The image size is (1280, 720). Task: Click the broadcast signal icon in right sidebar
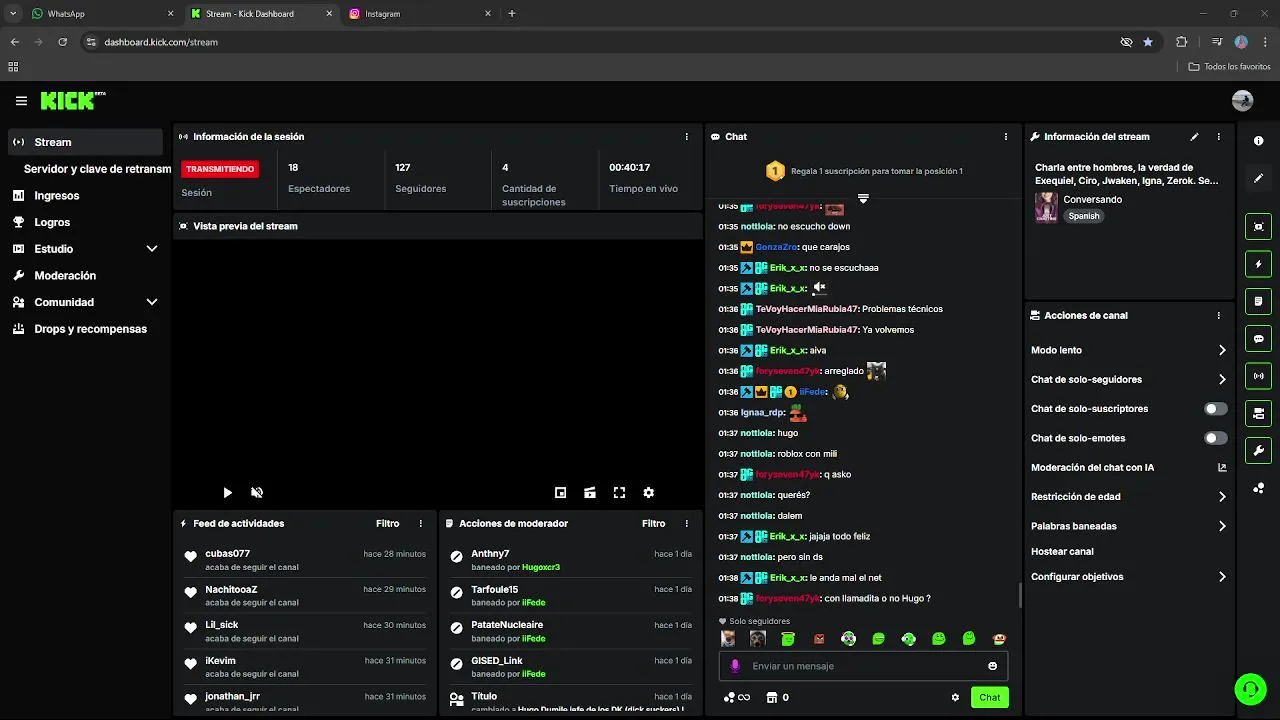1258,376
